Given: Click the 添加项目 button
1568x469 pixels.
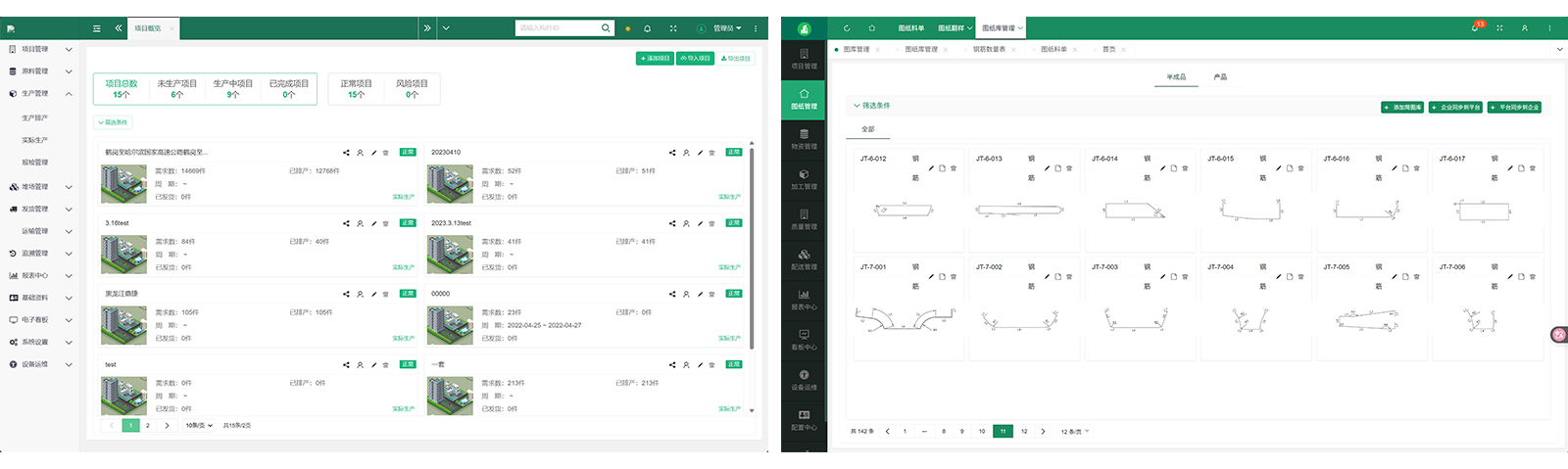Looking at the screenshot, I should pos(654,59).
